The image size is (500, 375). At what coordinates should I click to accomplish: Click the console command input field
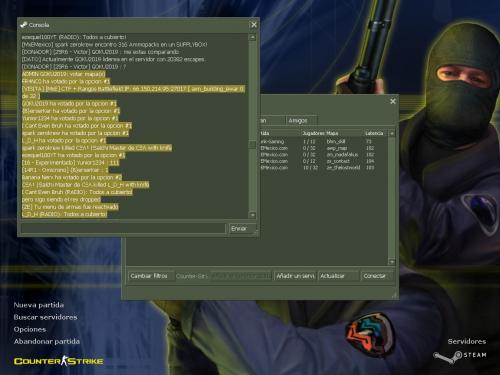coord(123,229)
